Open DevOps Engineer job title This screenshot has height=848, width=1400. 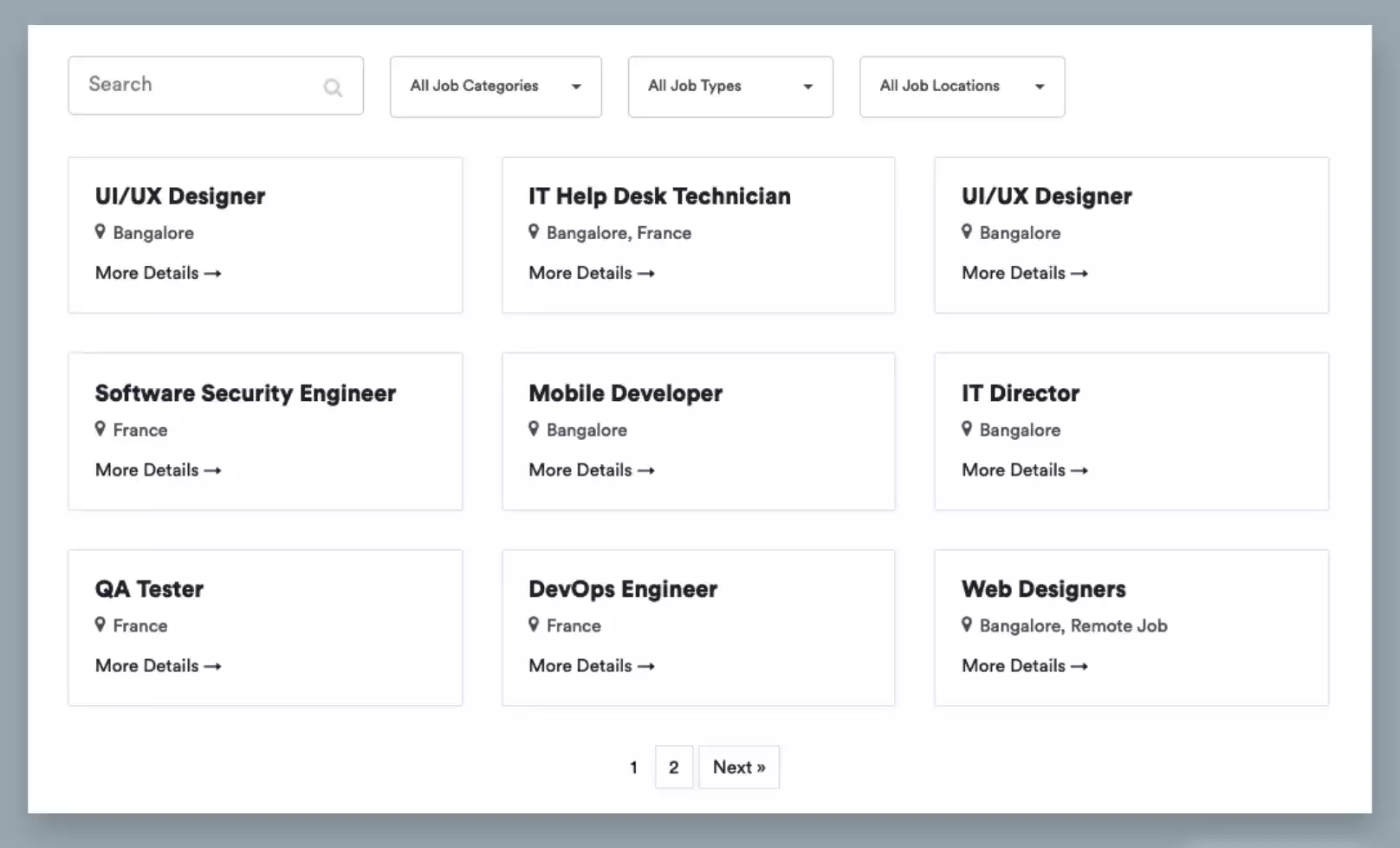[623, 589]
